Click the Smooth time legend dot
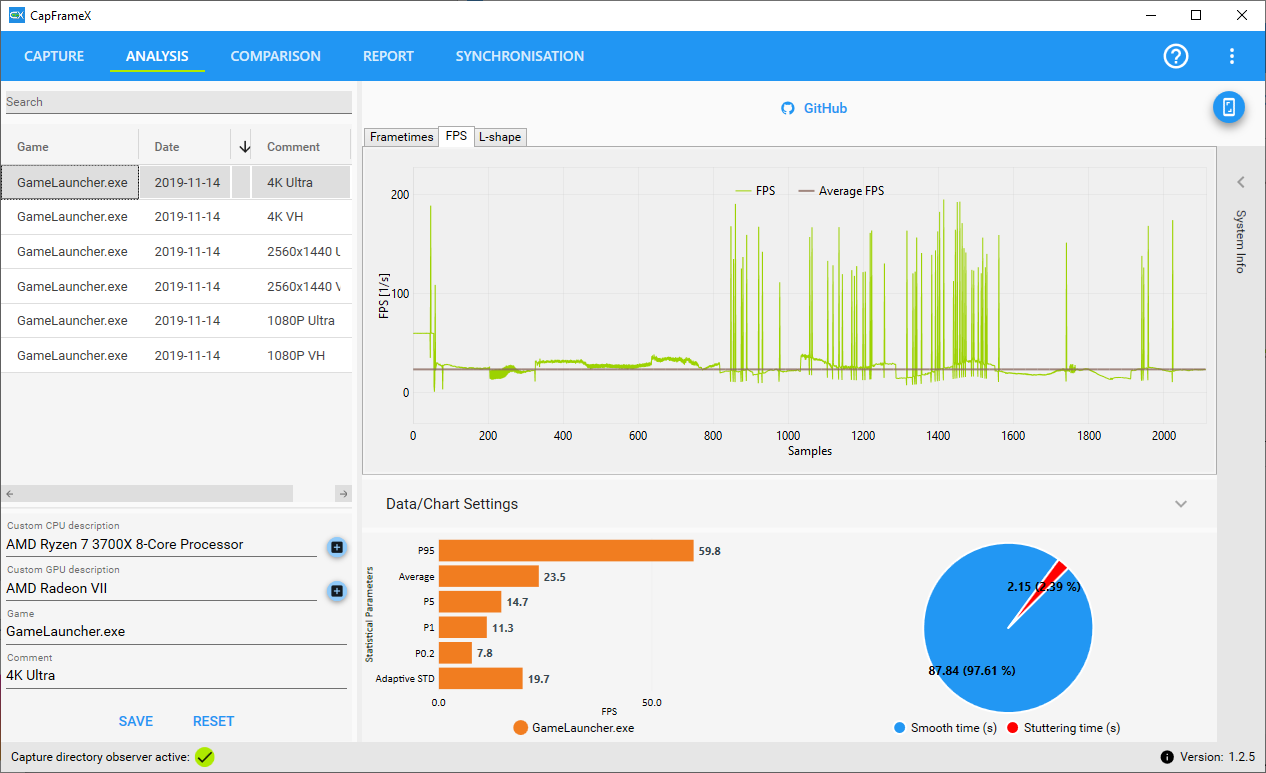1266x773 pixels. click(900, 728)
